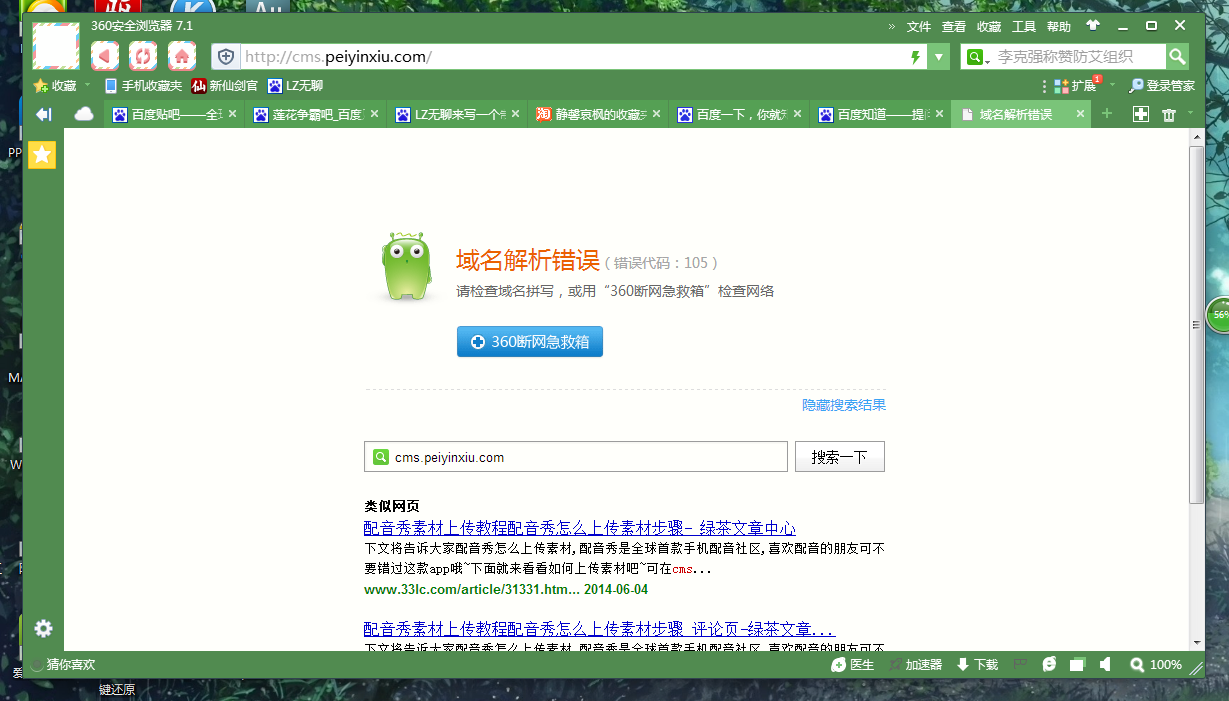Click the vertical scrollbar thumb
Image resolution: width=1229 pixels, height=701 pixels.
coord(1197,325)
